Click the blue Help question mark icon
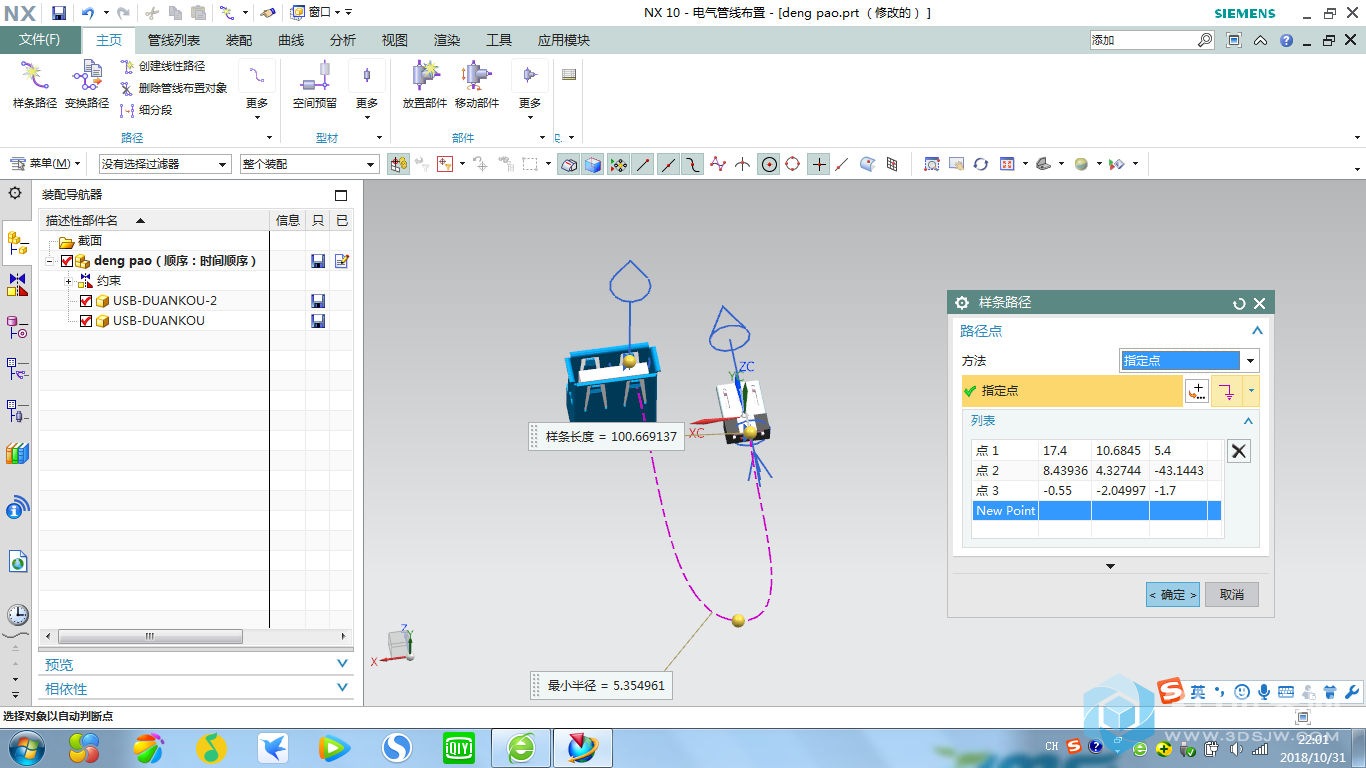Viewport: 1366px width, 768px height. click(x=1286, y=40)
